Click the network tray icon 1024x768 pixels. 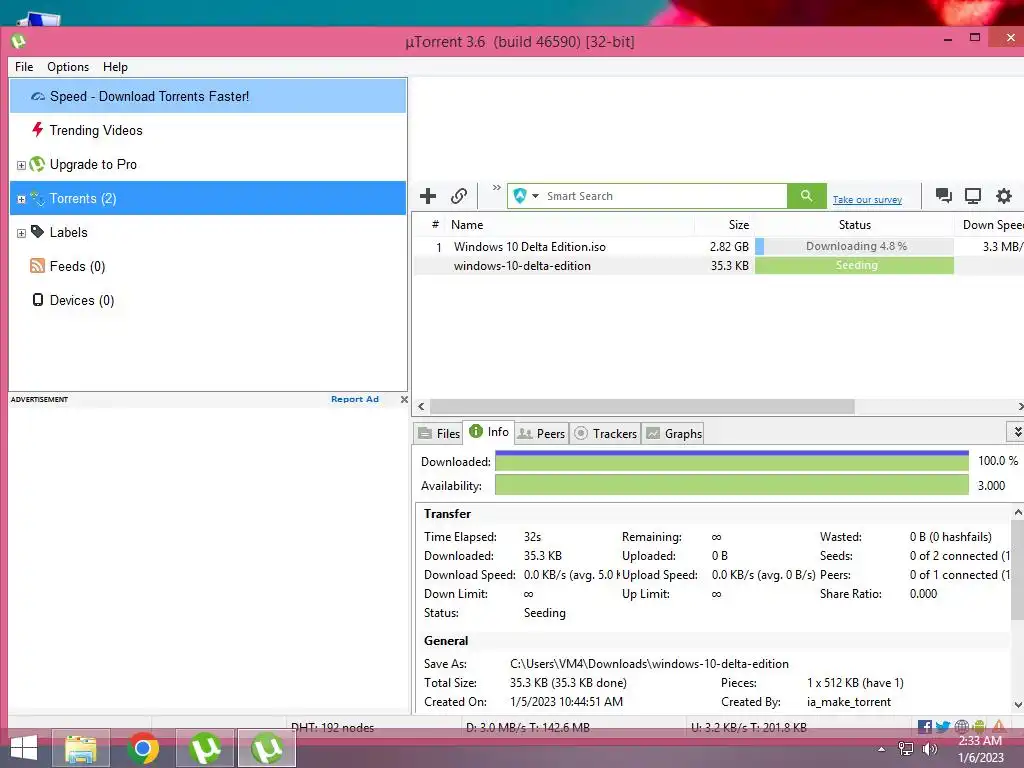pyautogui.click(x=906, y=749)
